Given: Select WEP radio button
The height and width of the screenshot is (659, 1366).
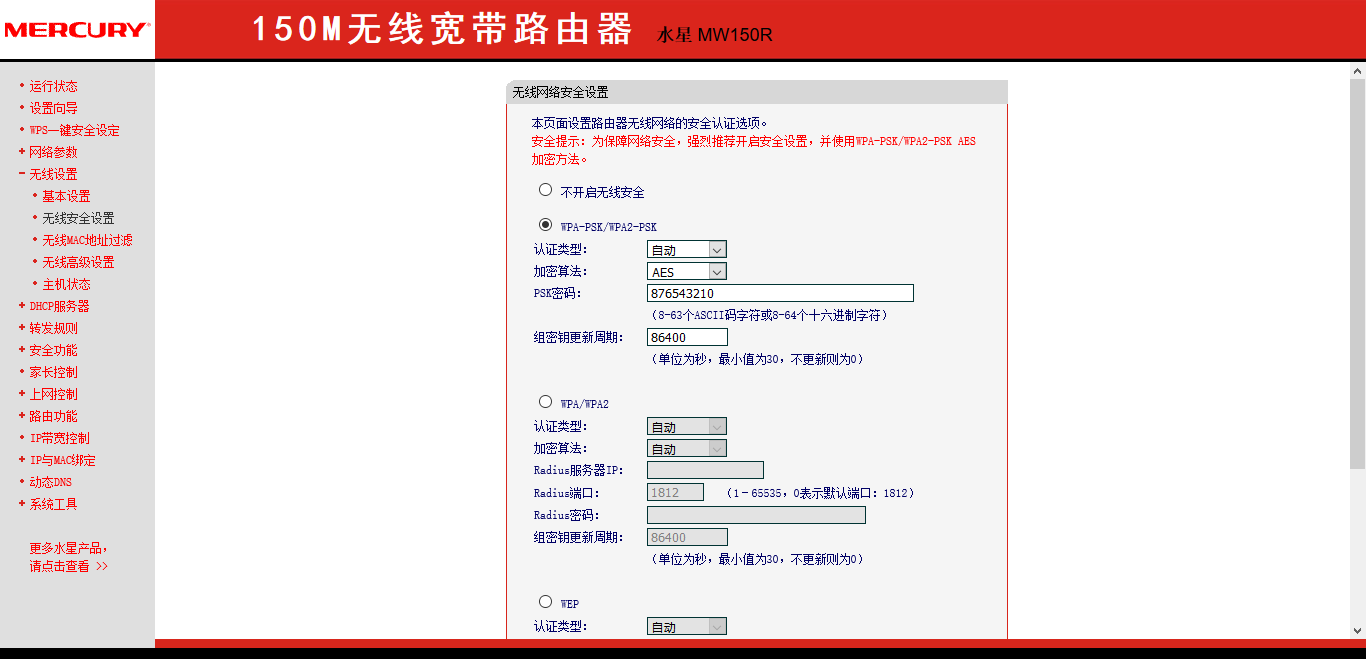Looking at the screenshot, I should coord(545,602).
